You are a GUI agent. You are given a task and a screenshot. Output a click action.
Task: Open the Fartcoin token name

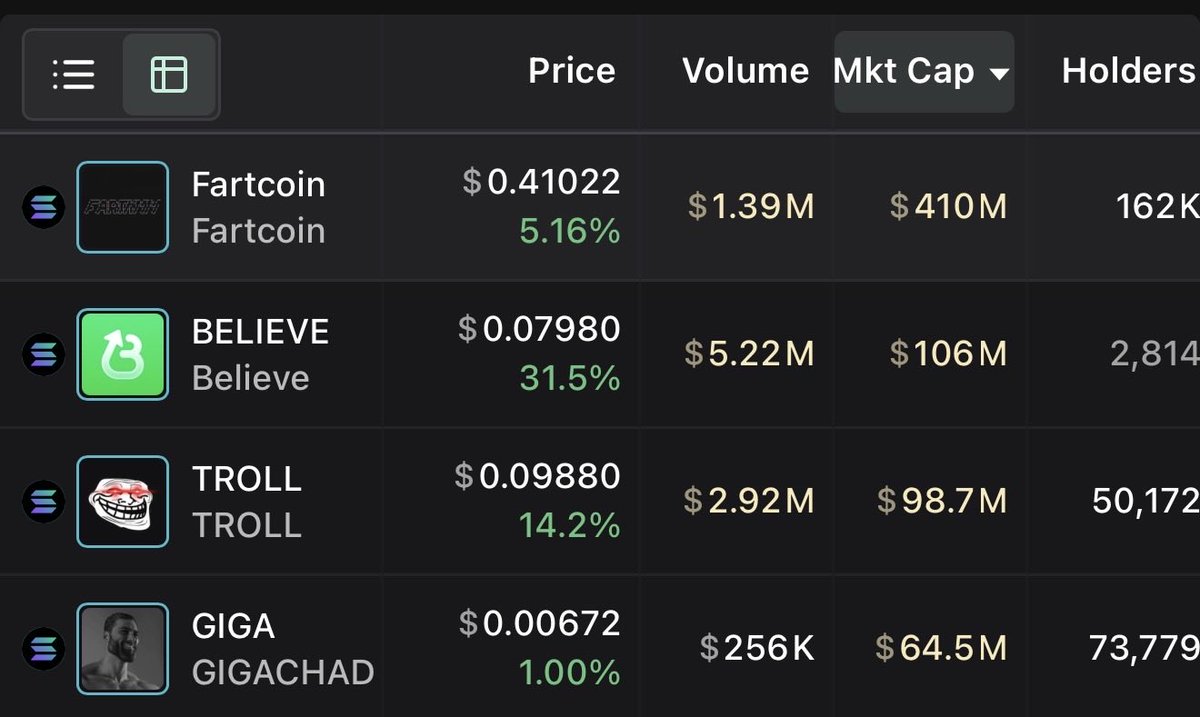(258, 185)
